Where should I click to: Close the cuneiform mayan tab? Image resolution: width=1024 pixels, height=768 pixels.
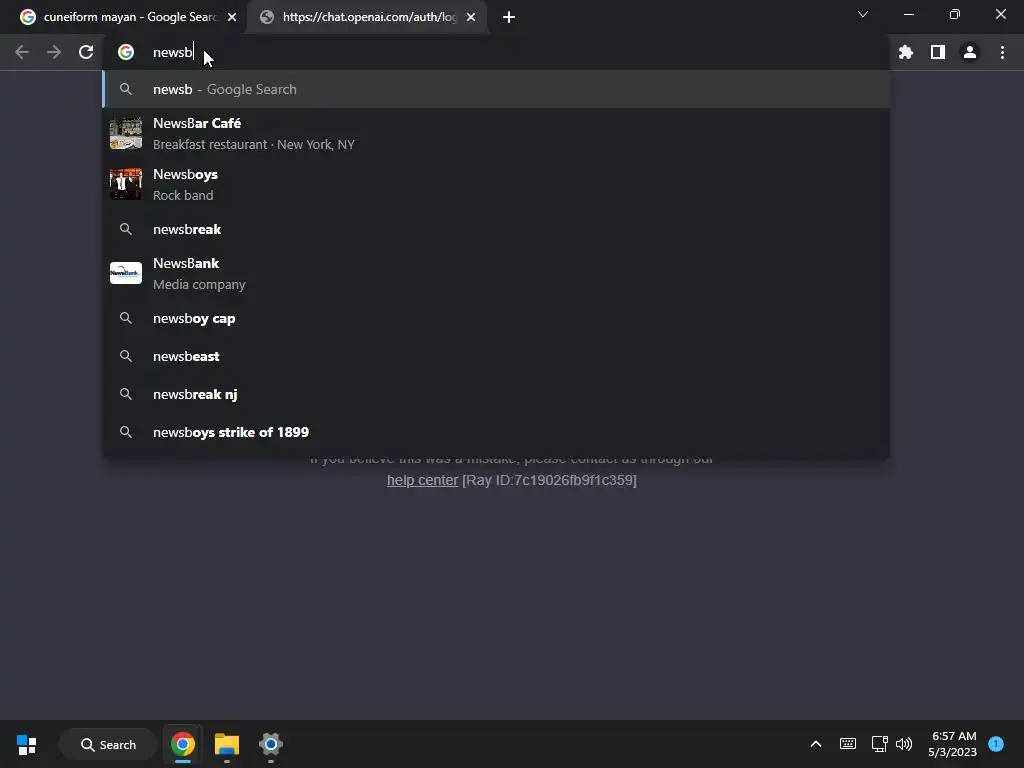pyautogui.click(x=232, y=17)
